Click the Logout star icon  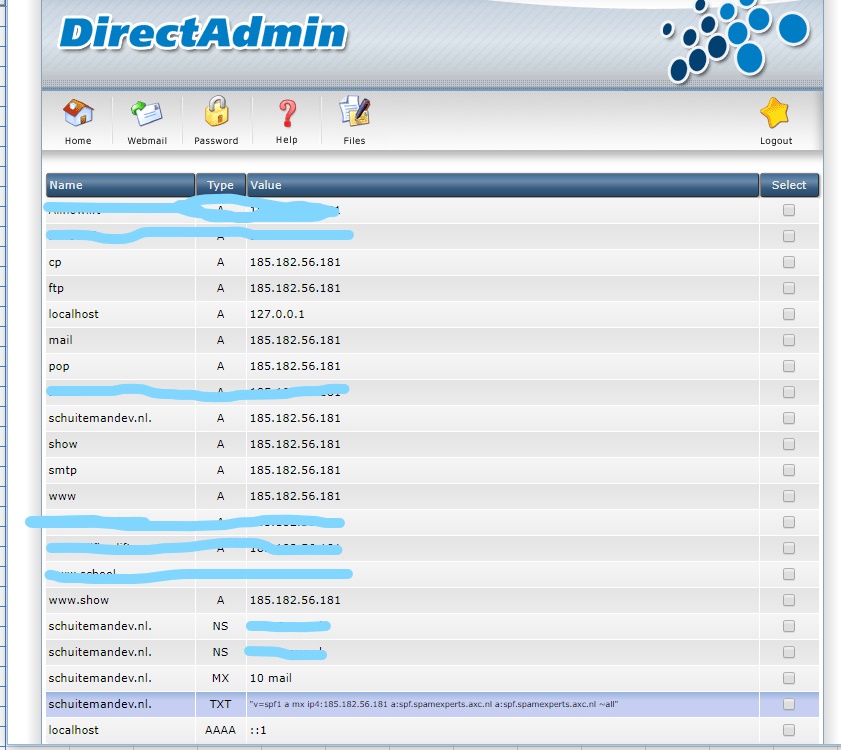pyautogui.click(x=774, y=113)
